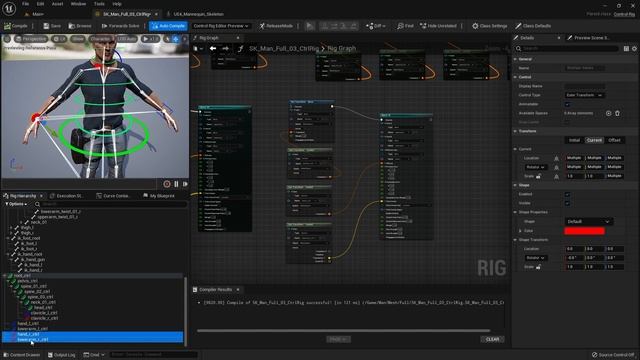Open Class Defaults

tap(533, 26)
